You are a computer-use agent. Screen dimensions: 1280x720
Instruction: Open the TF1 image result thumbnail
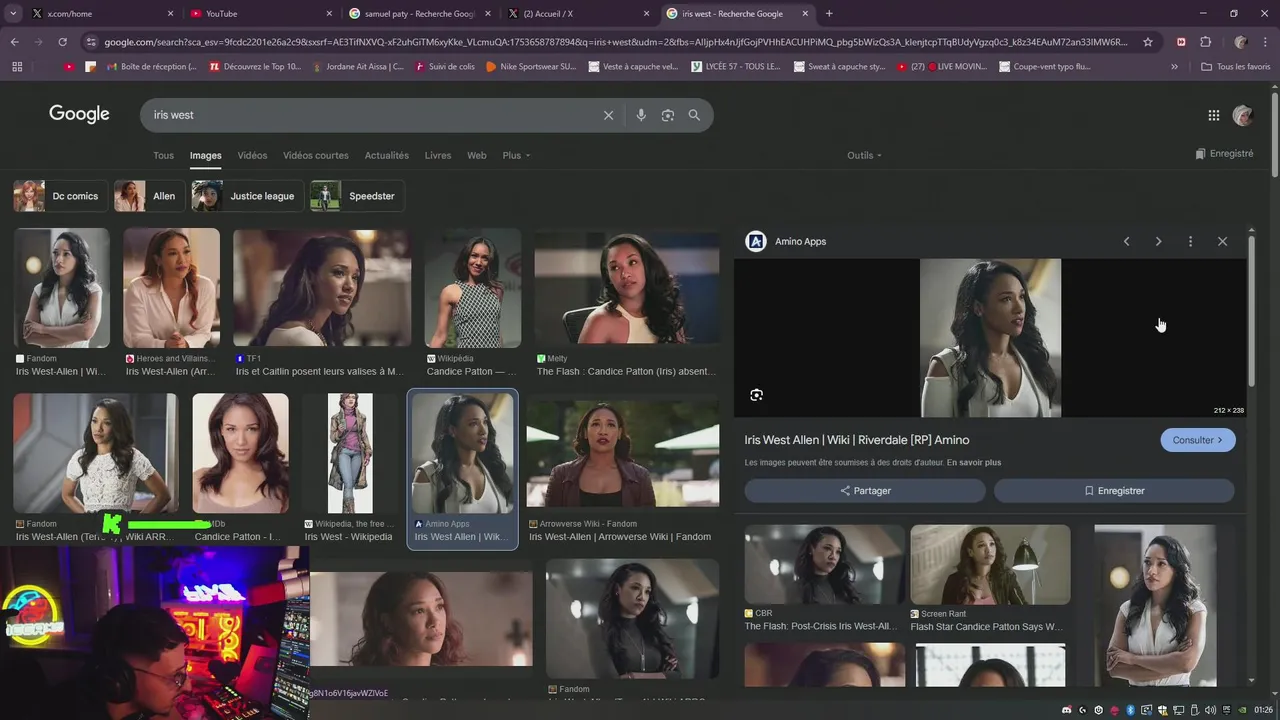[322, 287]
